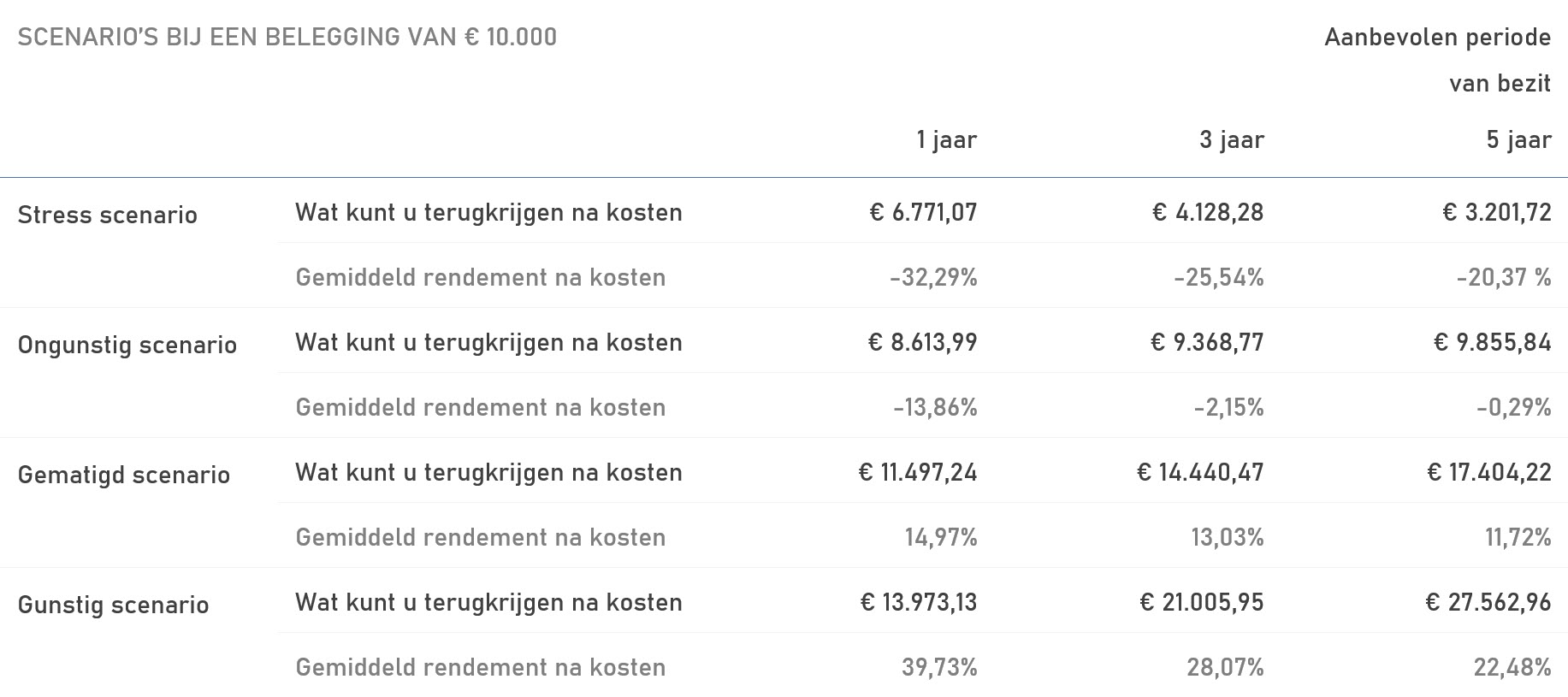Click the 3 jaar column header

coord(1232,139)
